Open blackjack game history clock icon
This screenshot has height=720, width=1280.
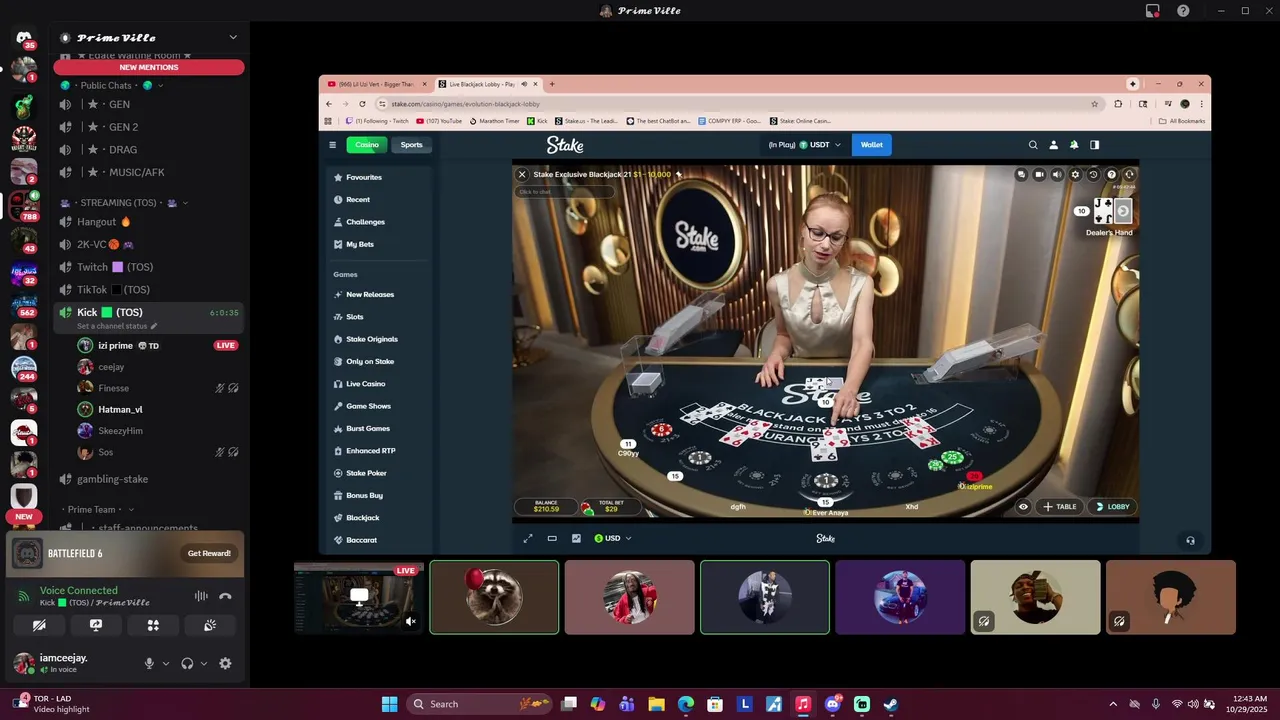coord(1093,174)
